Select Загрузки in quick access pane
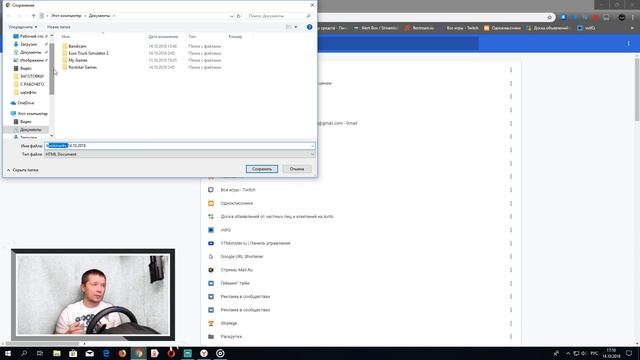The width and height of the screenshot is (640, 360). [x=28, y=44]
